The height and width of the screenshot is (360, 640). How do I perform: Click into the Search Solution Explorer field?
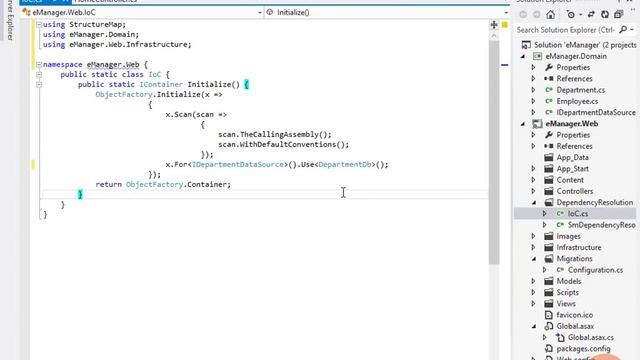point(566,30)
